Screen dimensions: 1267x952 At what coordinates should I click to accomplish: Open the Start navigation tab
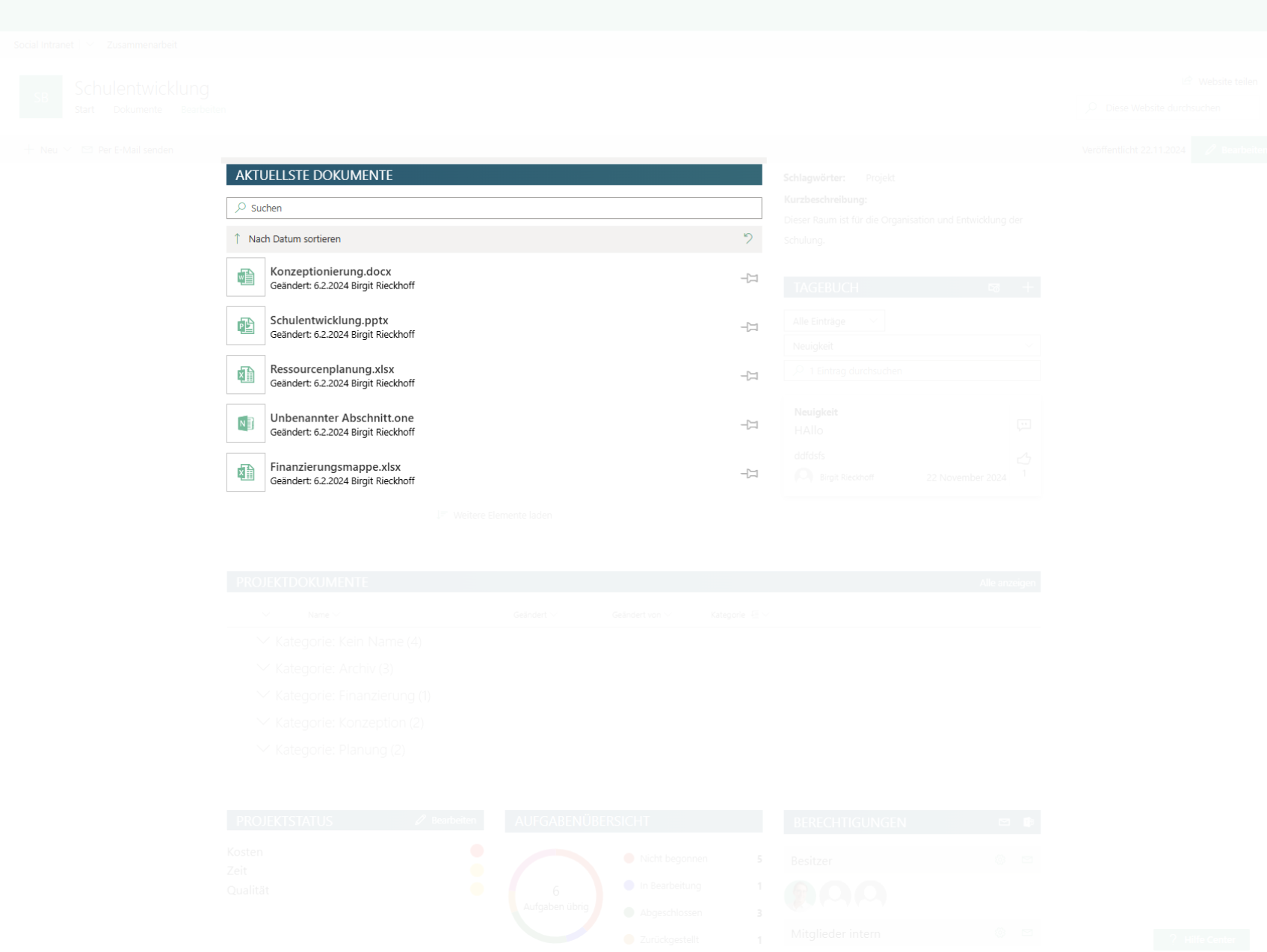[84, 110]
